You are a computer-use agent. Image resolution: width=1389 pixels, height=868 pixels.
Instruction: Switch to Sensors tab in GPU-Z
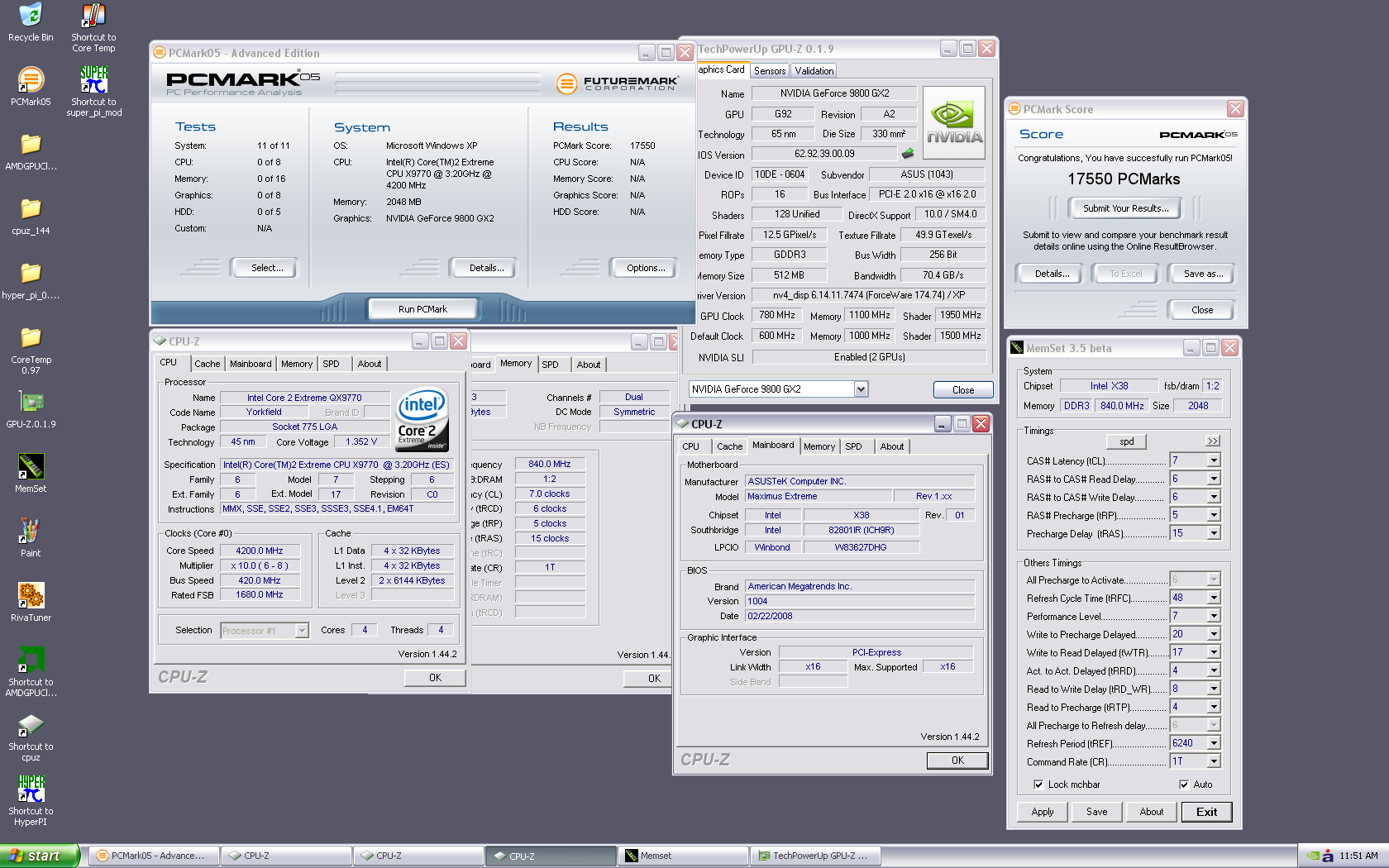(770, 71)
